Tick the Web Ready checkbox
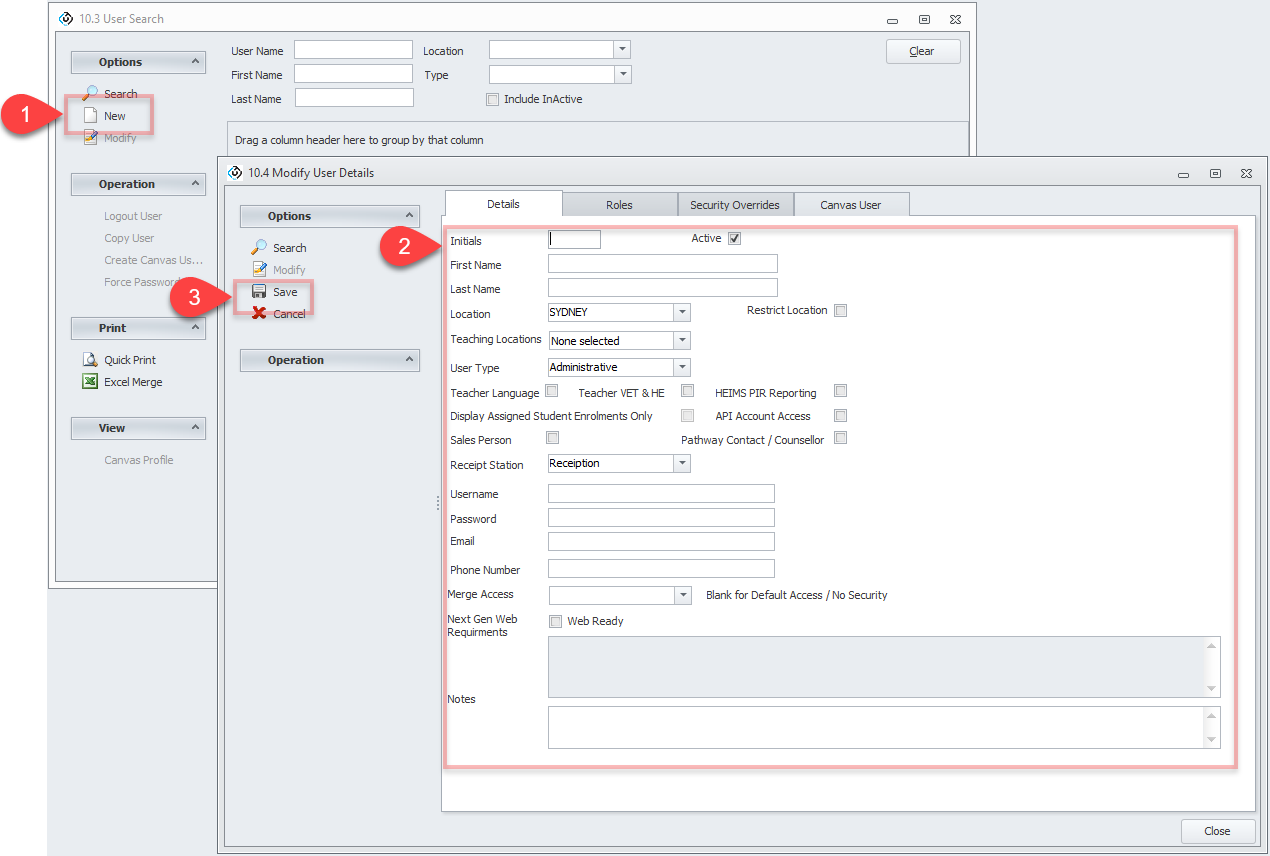Viewport: 1270px width, 856px height. (556, 621)
